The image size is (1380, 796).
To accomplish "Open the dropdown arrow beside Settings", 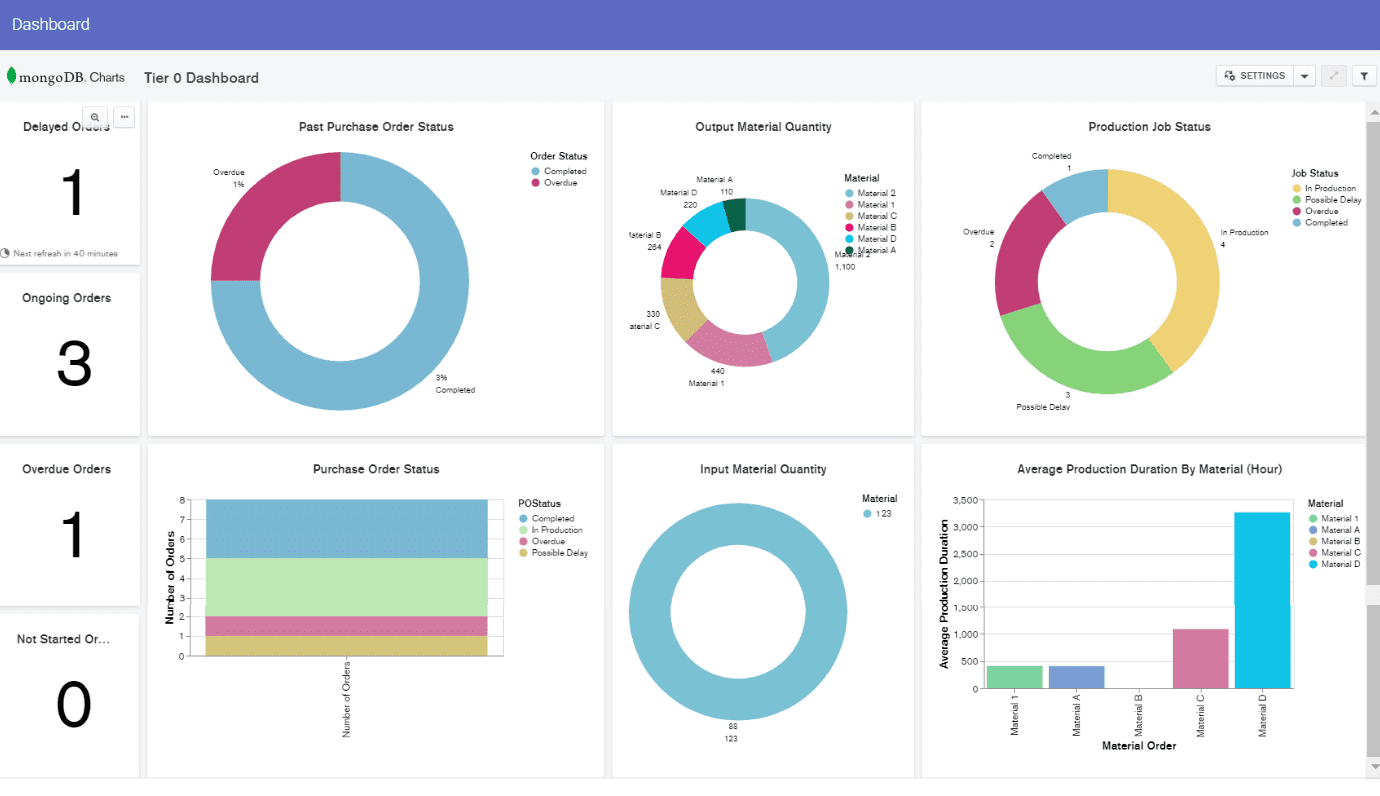I will pyautogui.click(x=1304, y=76).
